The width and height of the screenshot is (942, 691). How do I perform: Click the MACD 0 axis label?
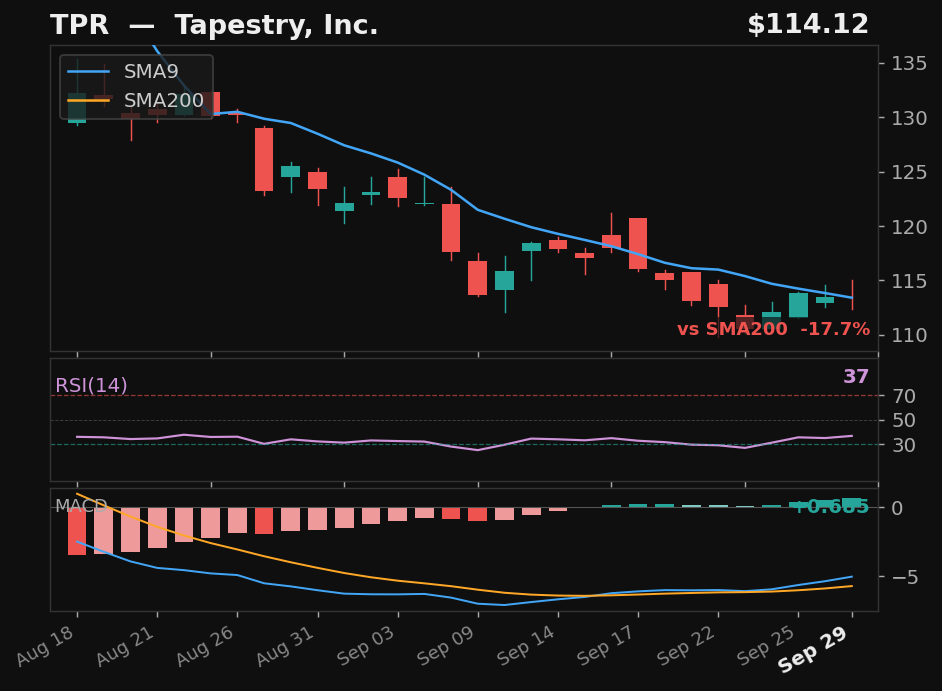coord(897,508)
